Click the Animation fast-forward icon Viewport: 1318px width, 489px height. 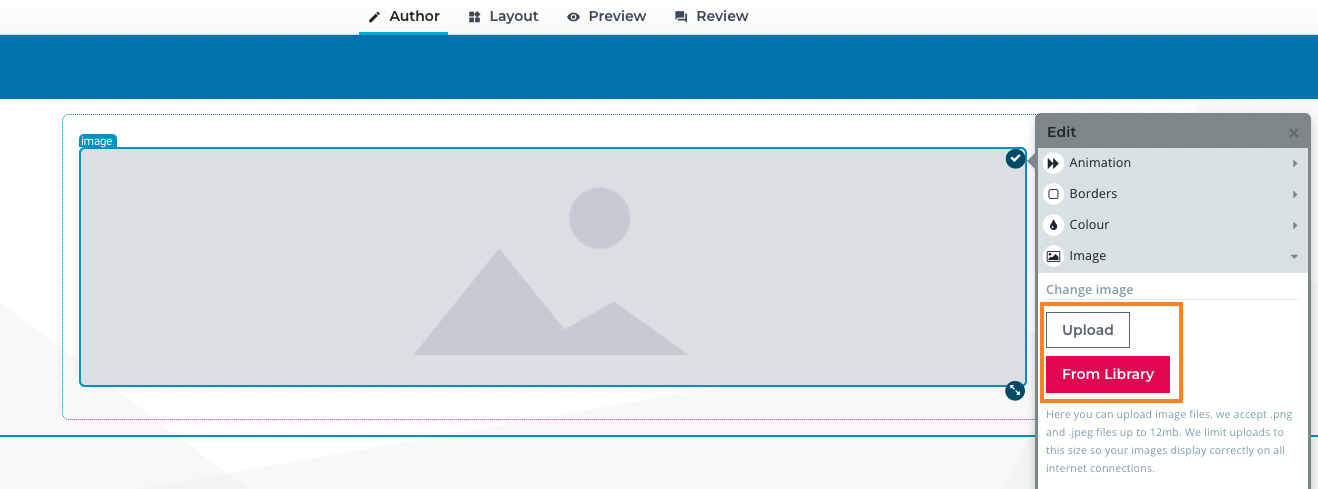(x=1053, y=163)
